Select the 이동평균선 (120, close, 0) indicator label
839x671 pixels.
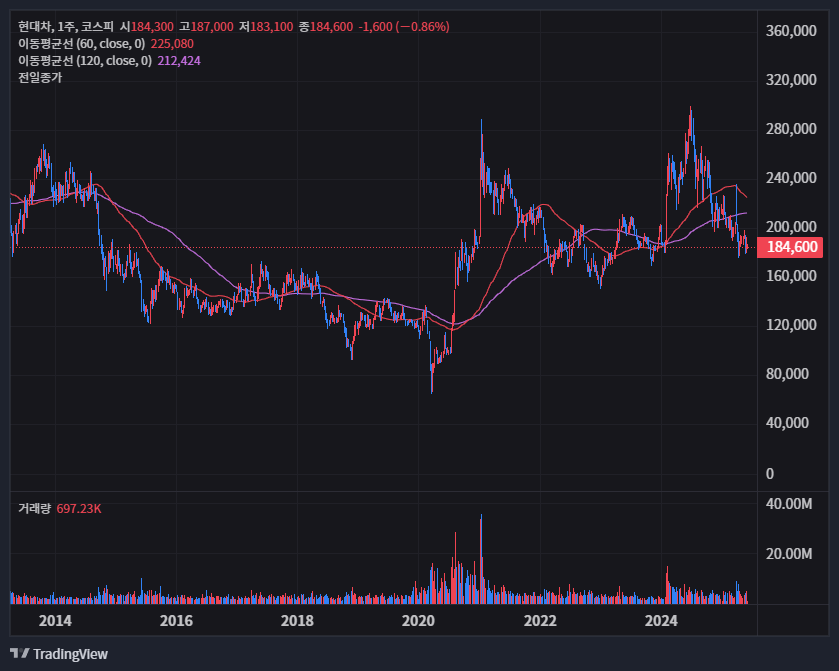(x=85, y=61)
